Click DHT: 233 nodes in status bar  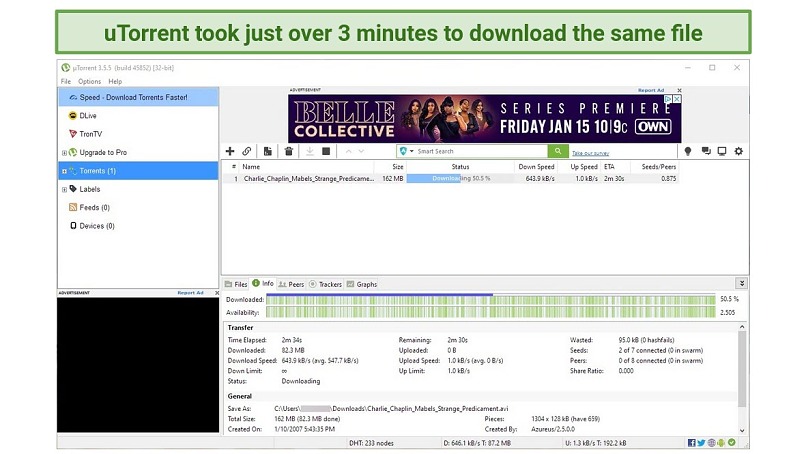(x=371, y=443)
